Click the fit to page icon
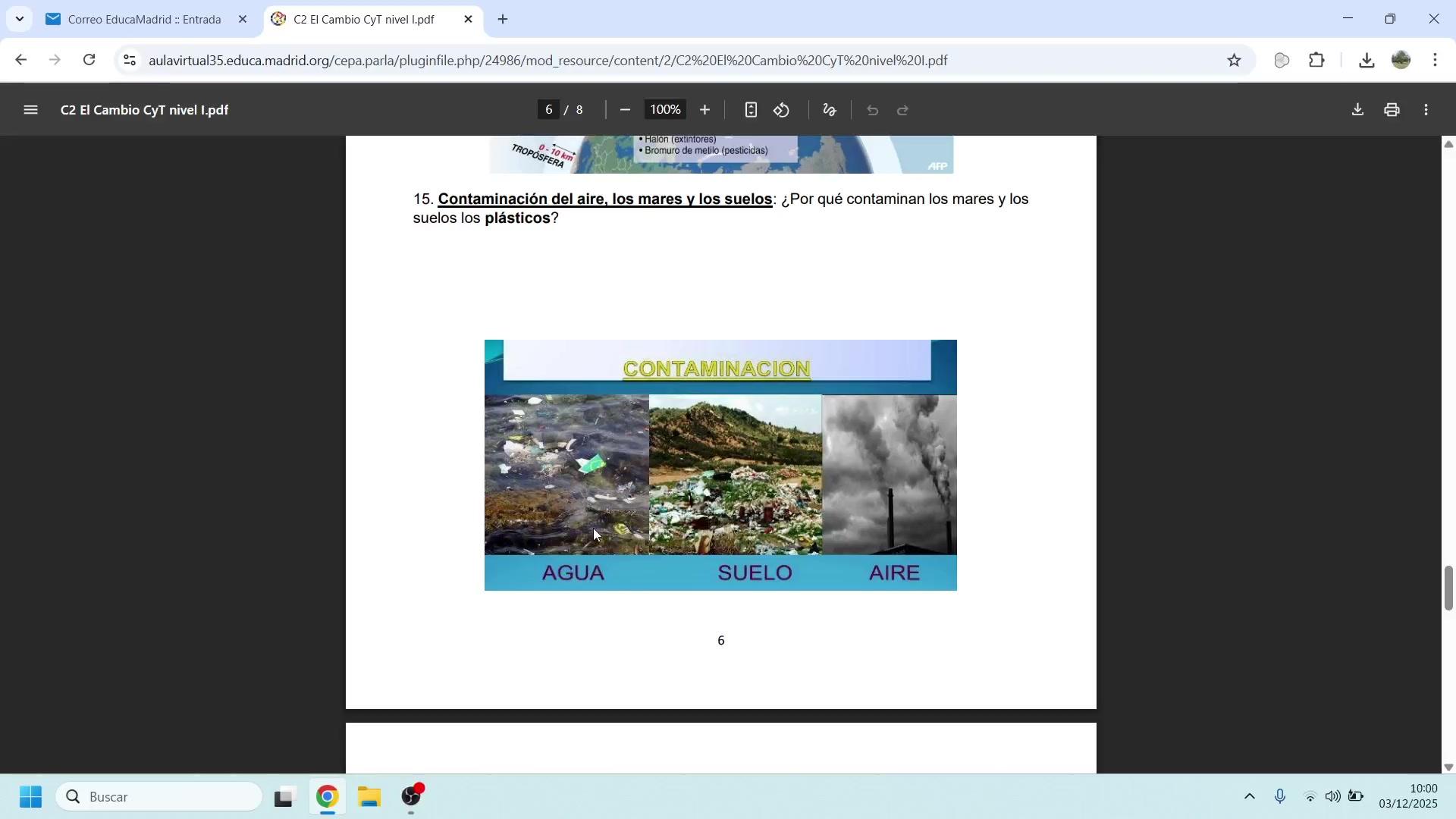 tap(751, 111)
